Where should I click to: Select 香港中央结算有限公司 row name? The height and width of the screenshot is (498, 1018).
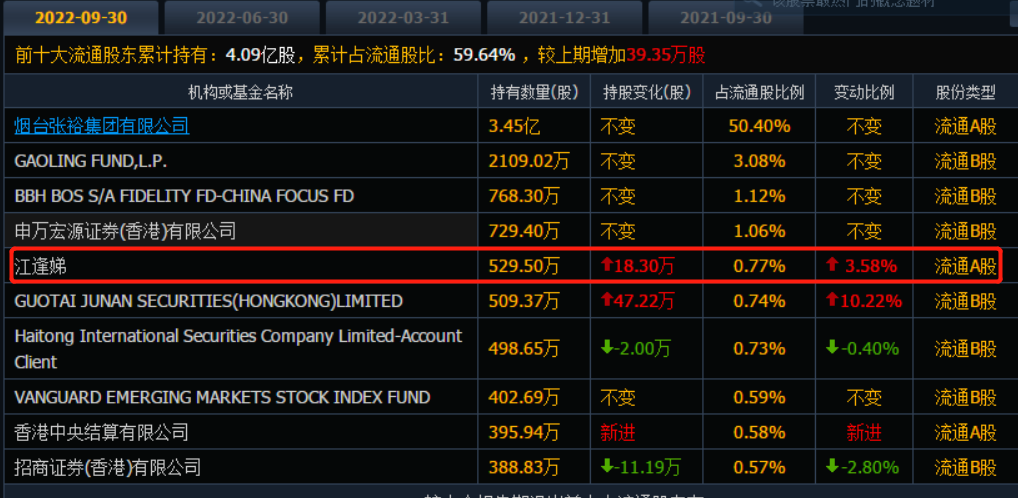coord(101,432)
